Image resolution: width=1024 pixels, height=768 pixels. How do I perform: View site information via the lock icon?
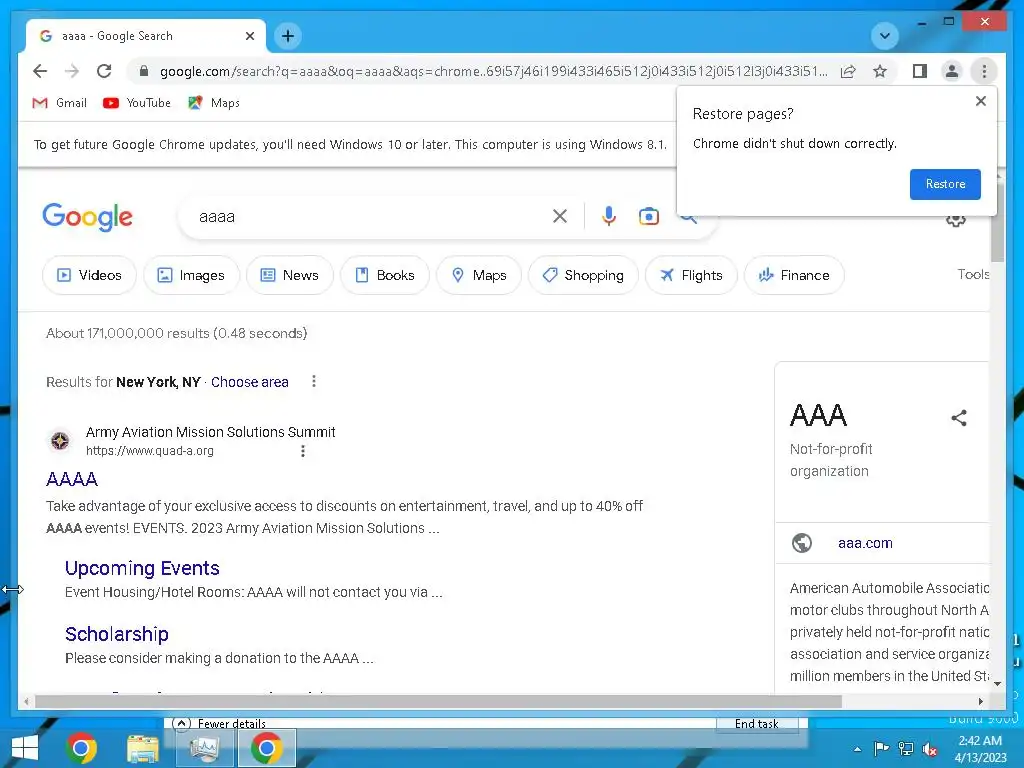coord(144,71)
